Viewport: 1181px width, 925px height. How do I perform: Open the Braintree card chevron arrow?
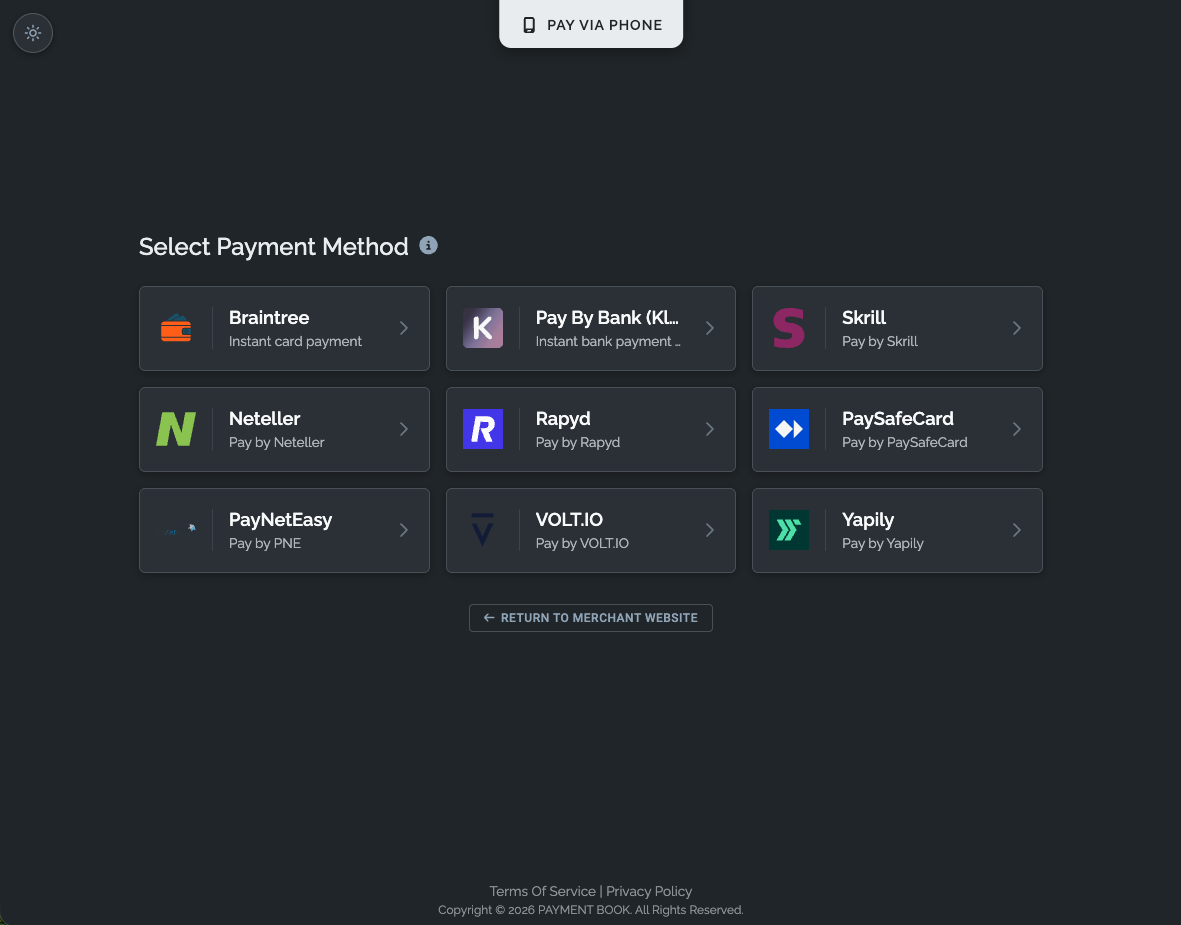point(404,328)
